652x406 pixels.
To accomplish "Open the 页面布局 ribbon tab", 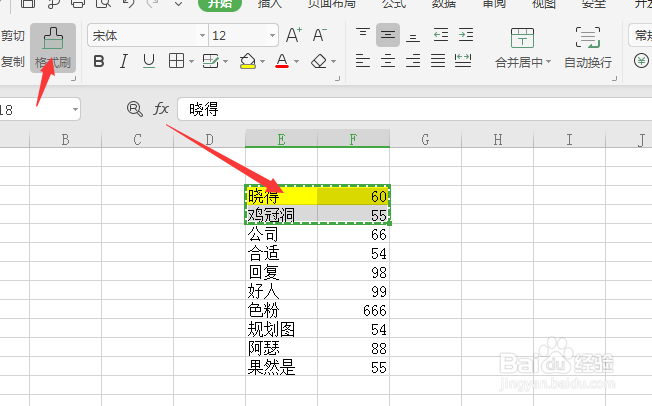I will pos(331,4).
